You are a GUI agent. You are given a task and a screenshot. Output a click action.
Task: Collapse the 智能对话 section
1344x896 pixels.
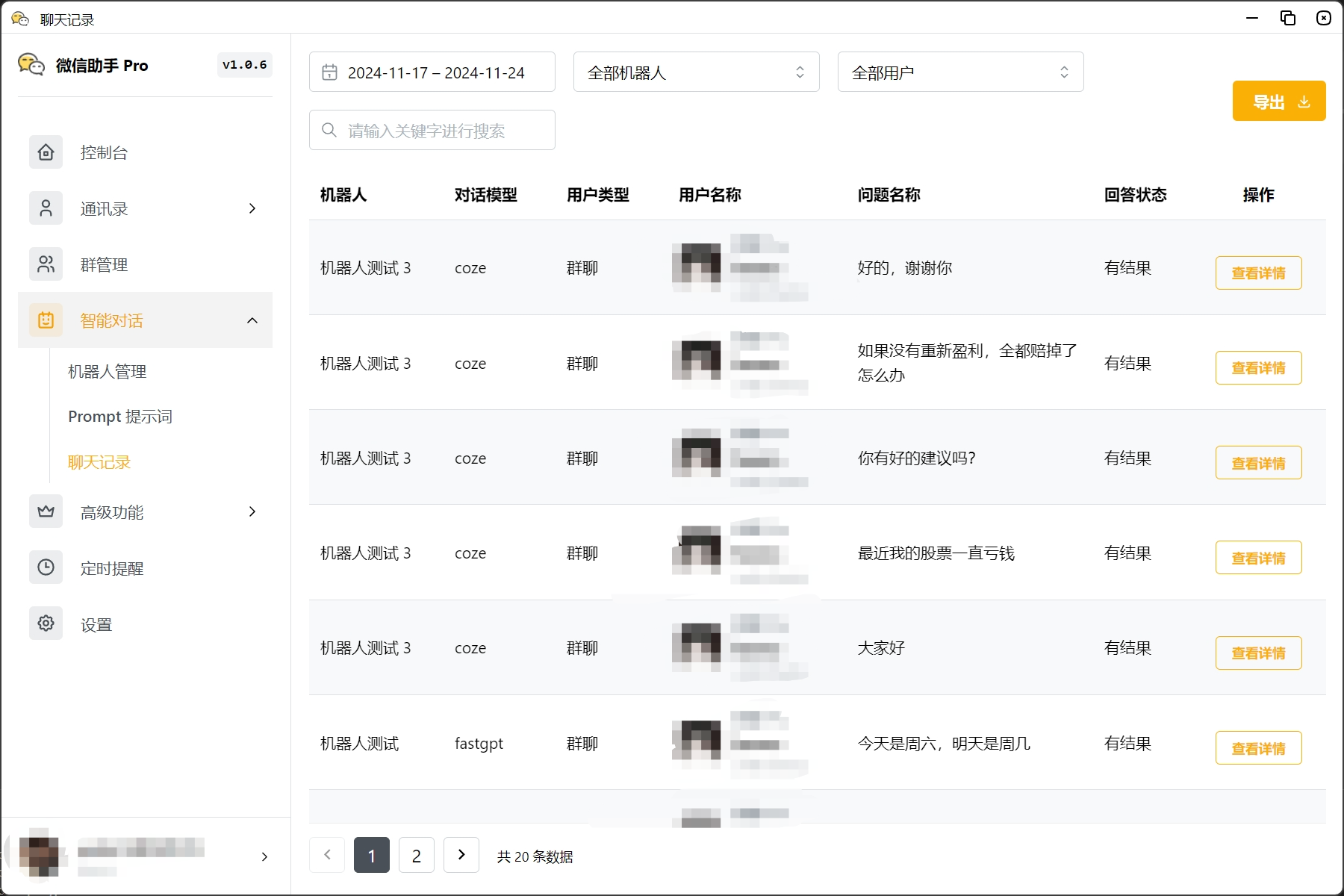click(252, 320)
